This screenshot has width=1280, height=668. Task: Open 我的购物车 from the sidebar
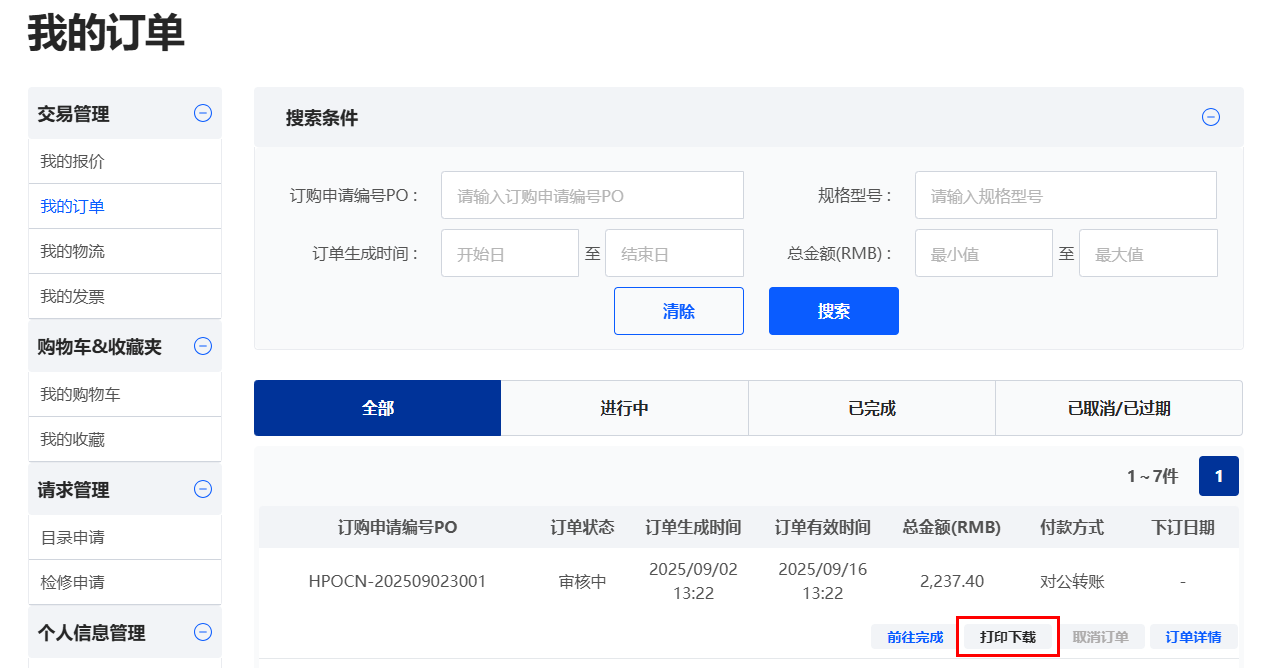click(x=80, y=395)
